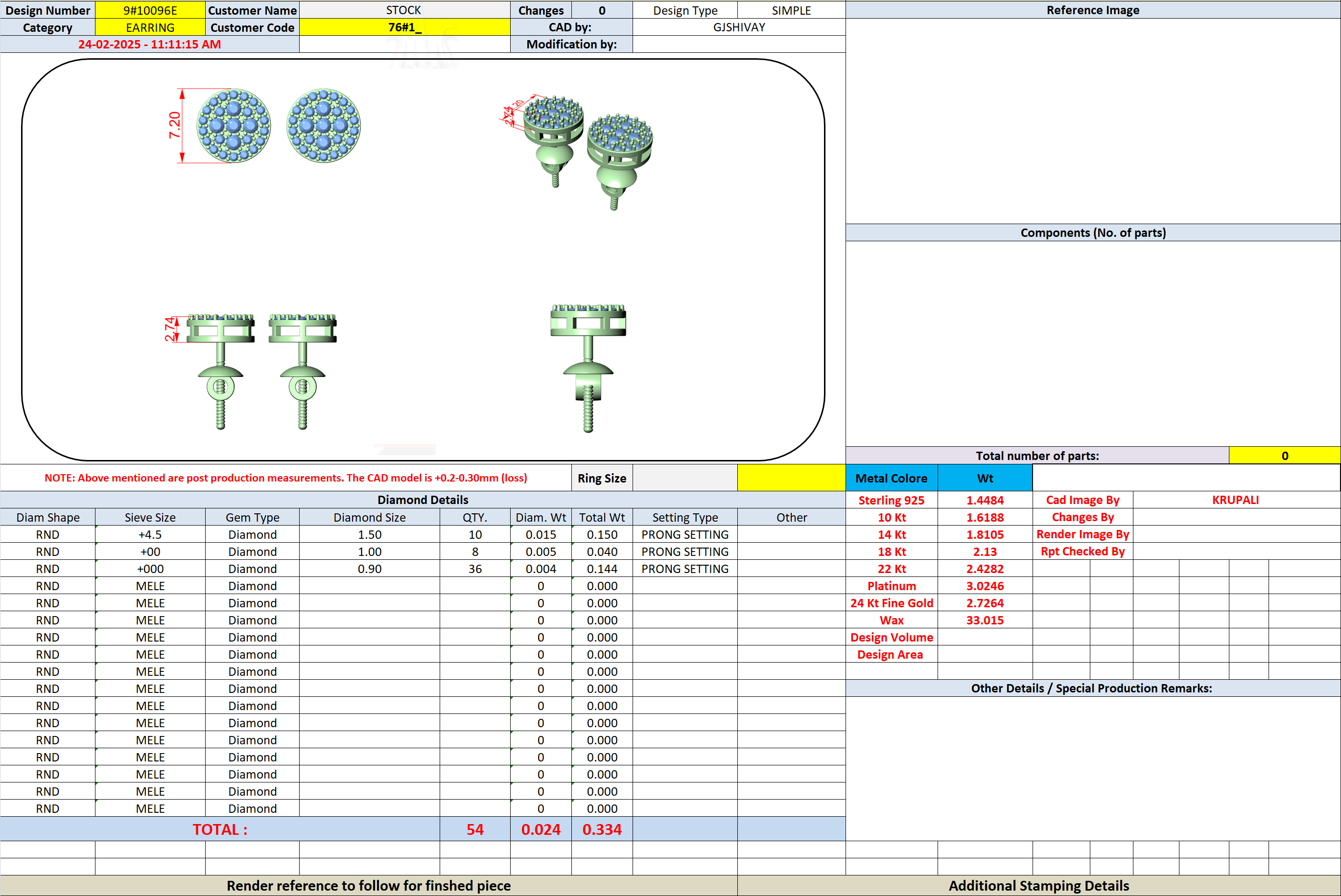The width and height of the screenshot is (1341, 896).
Task: Select 18 Kt weight 2.13
Action: [x=985, y=551]
